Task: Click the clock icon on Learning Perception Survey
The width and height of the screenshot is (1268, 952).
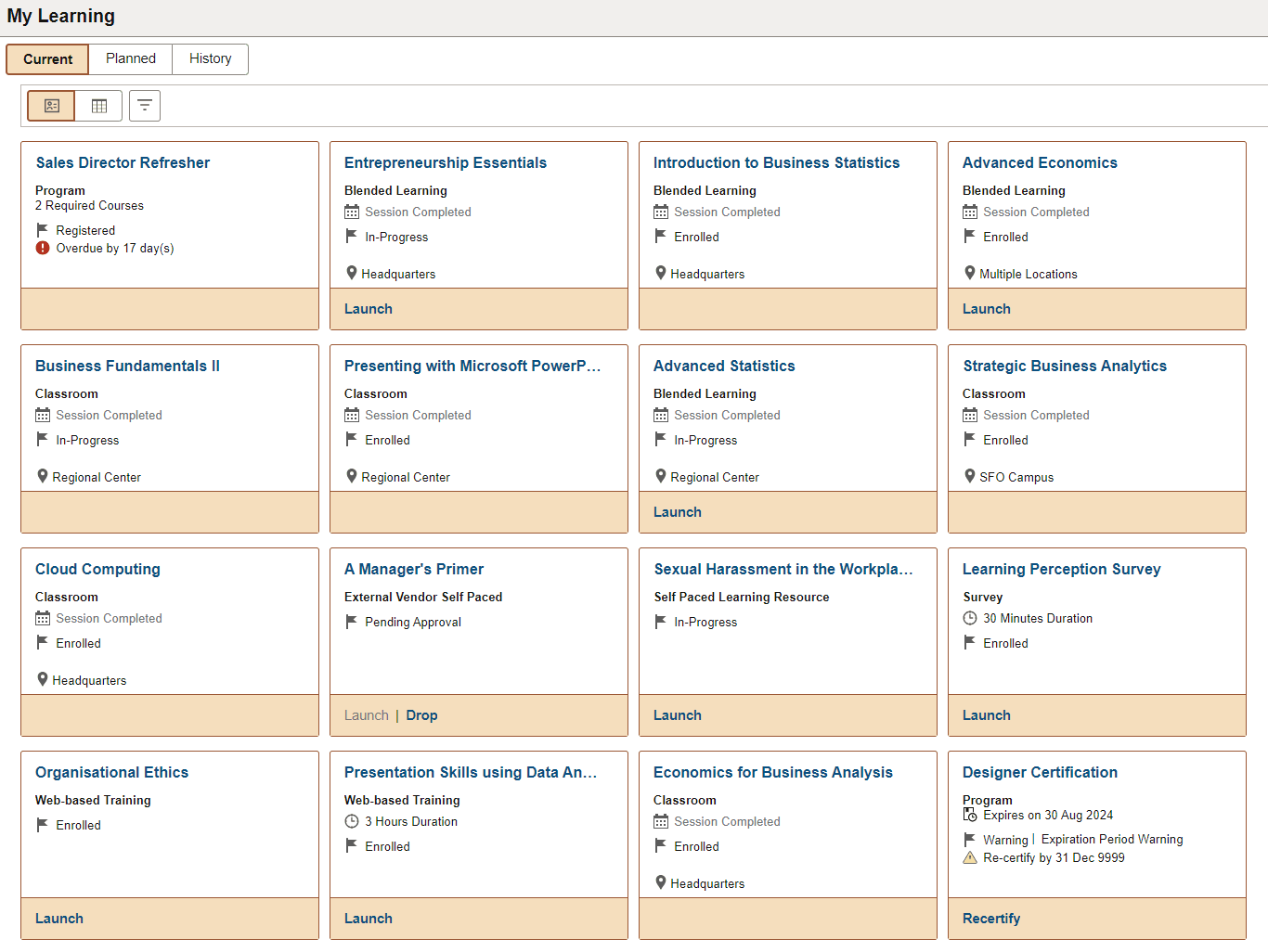Action: pos(970,618)
